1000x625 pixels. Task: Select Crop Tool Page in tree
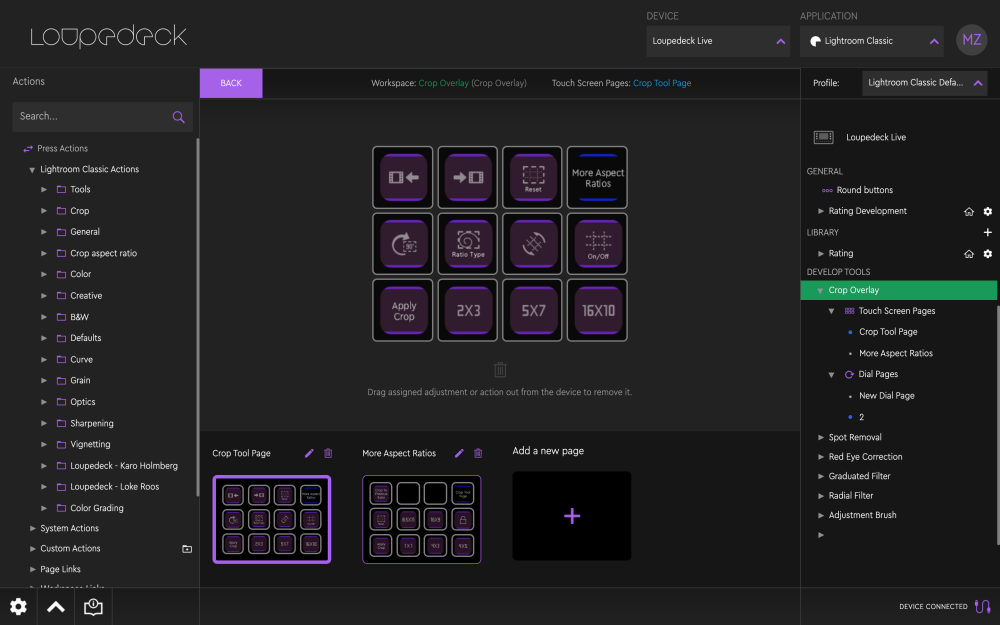888,332
